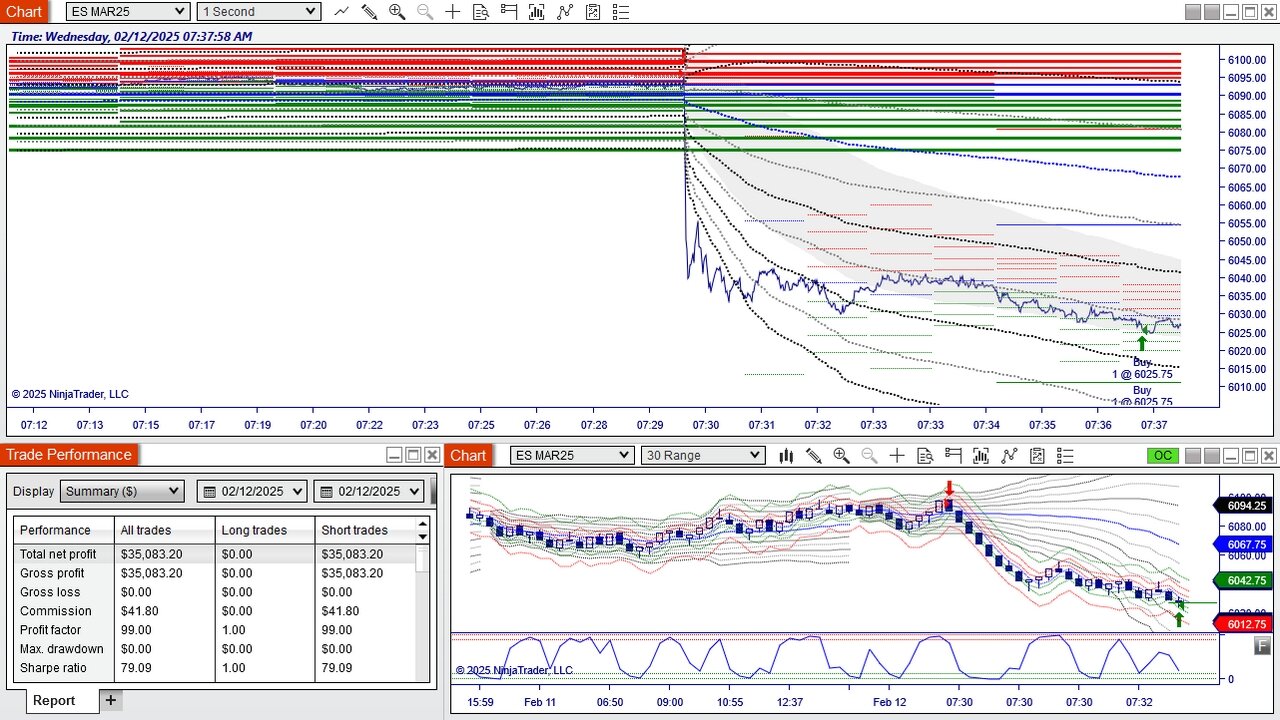Viewport: 1280px width, 720px height.
Task: Show data box in bottom chart
Action: pyautogui.click(x=925, y=456)
